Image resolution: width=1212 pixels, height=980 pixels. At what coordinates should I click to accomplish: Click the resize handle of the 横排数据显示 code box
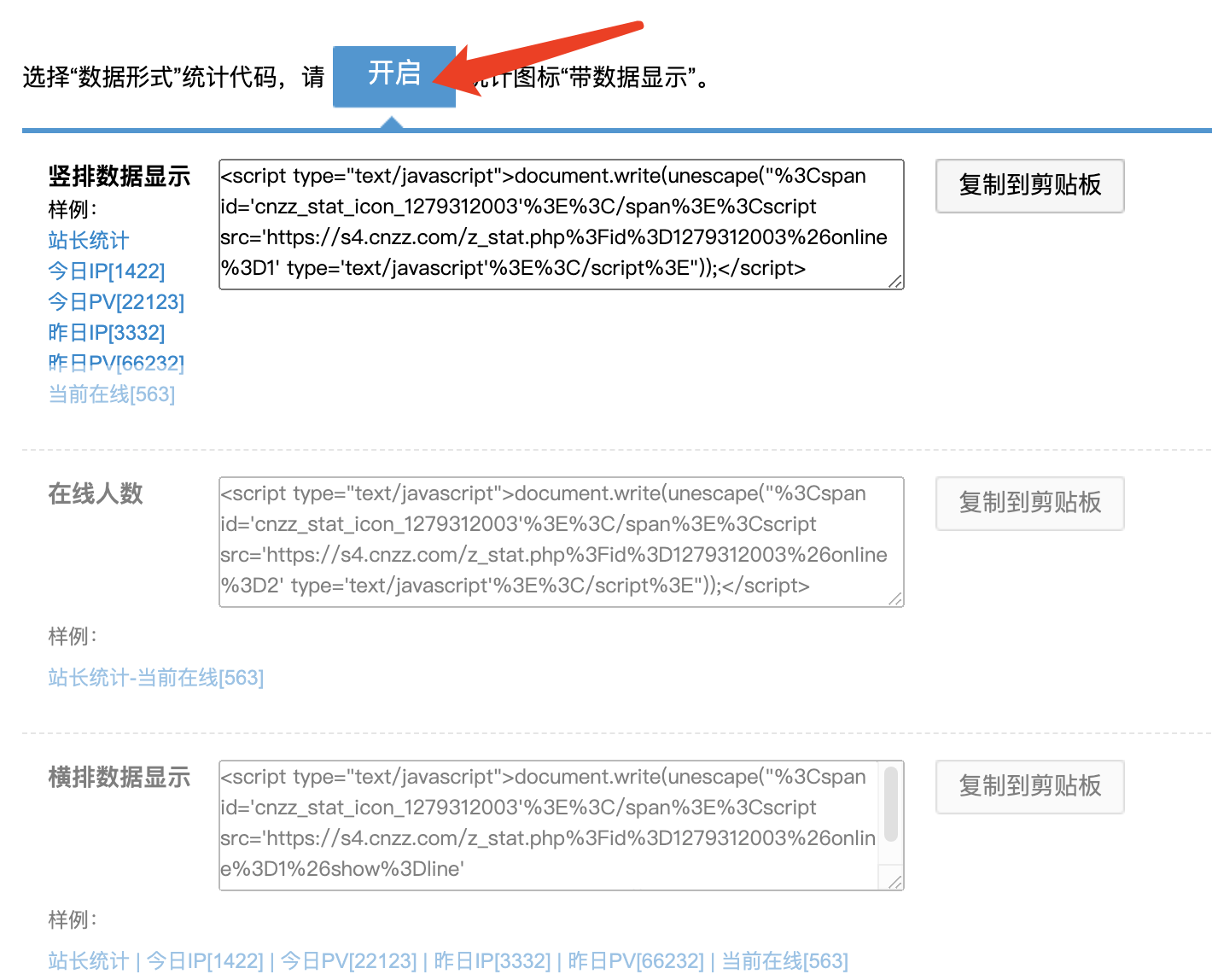[x=895, y=883]
